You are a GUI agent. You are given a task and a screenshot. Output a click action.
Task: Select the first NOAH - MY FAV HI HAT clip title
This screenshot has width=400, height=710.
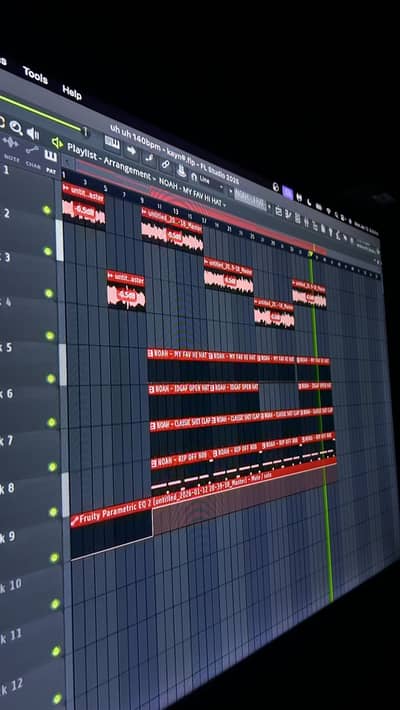coord(181,355)
